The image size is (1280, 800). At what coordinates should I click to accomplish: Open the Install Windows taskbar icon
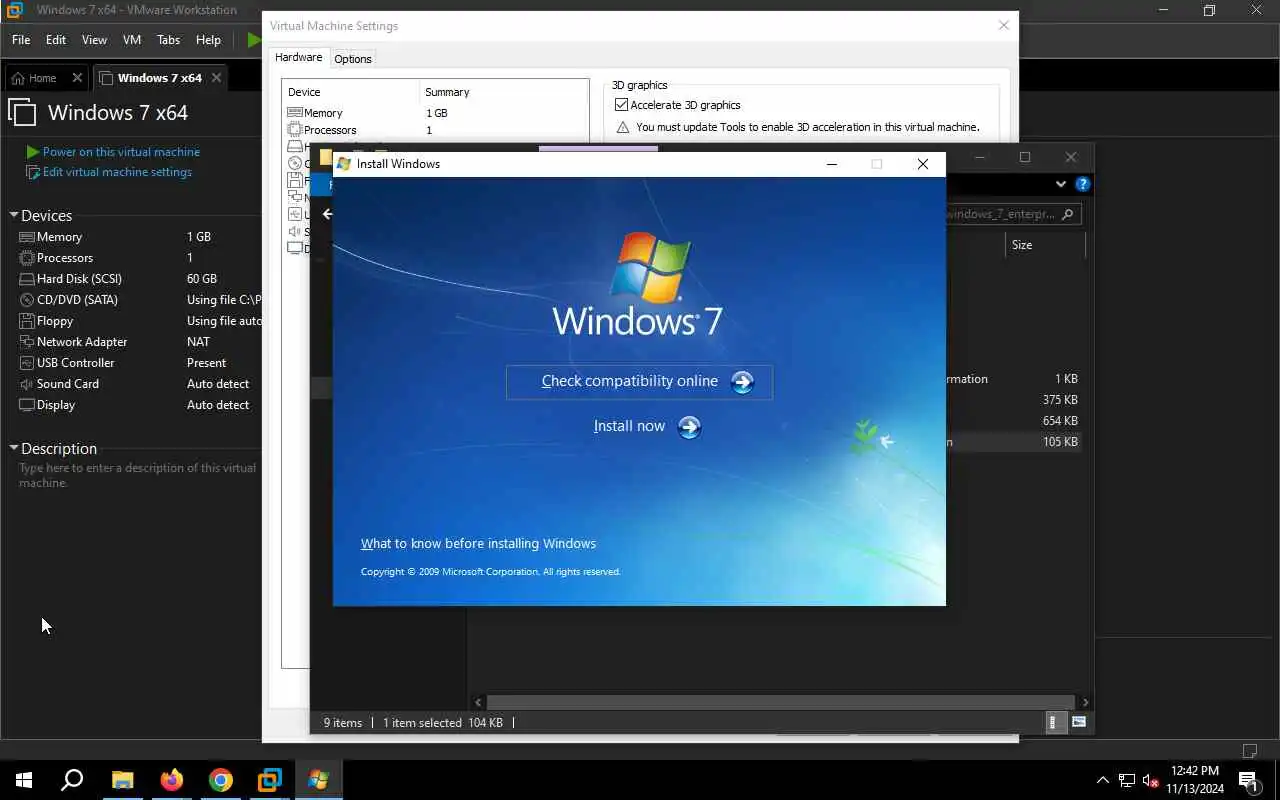click(x=318, y=780)
